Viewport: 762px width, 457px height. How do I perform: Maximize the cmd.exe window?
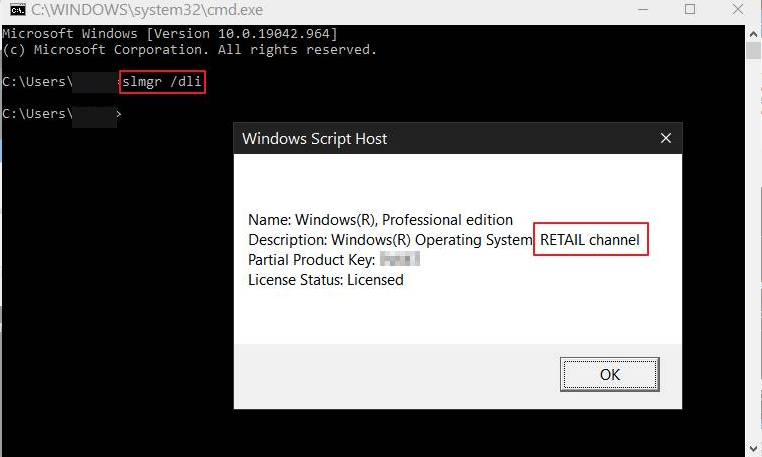(x=690, y=9)
